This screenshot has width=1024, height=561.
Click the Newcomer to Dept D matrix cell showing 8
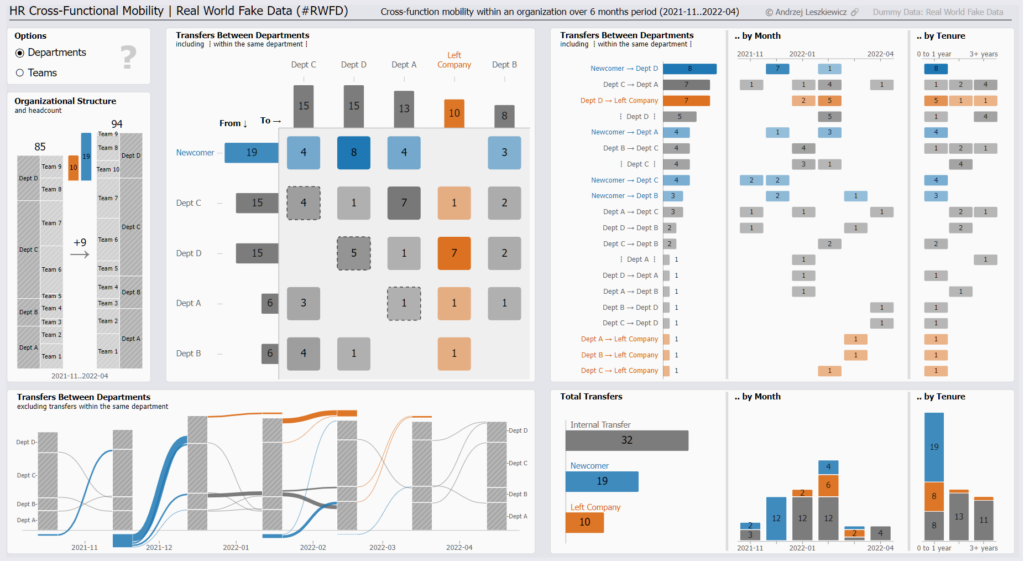354,152
